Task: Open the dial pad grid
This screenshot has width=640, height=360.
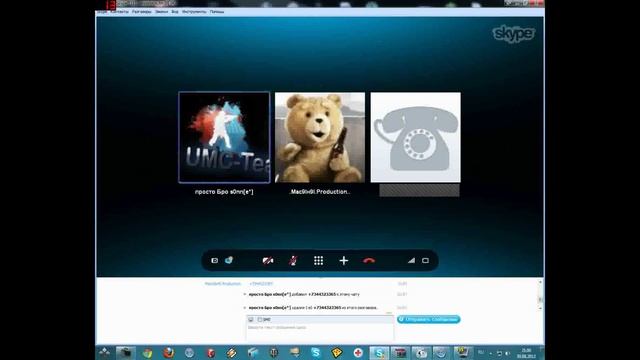Action: [318, 260]
